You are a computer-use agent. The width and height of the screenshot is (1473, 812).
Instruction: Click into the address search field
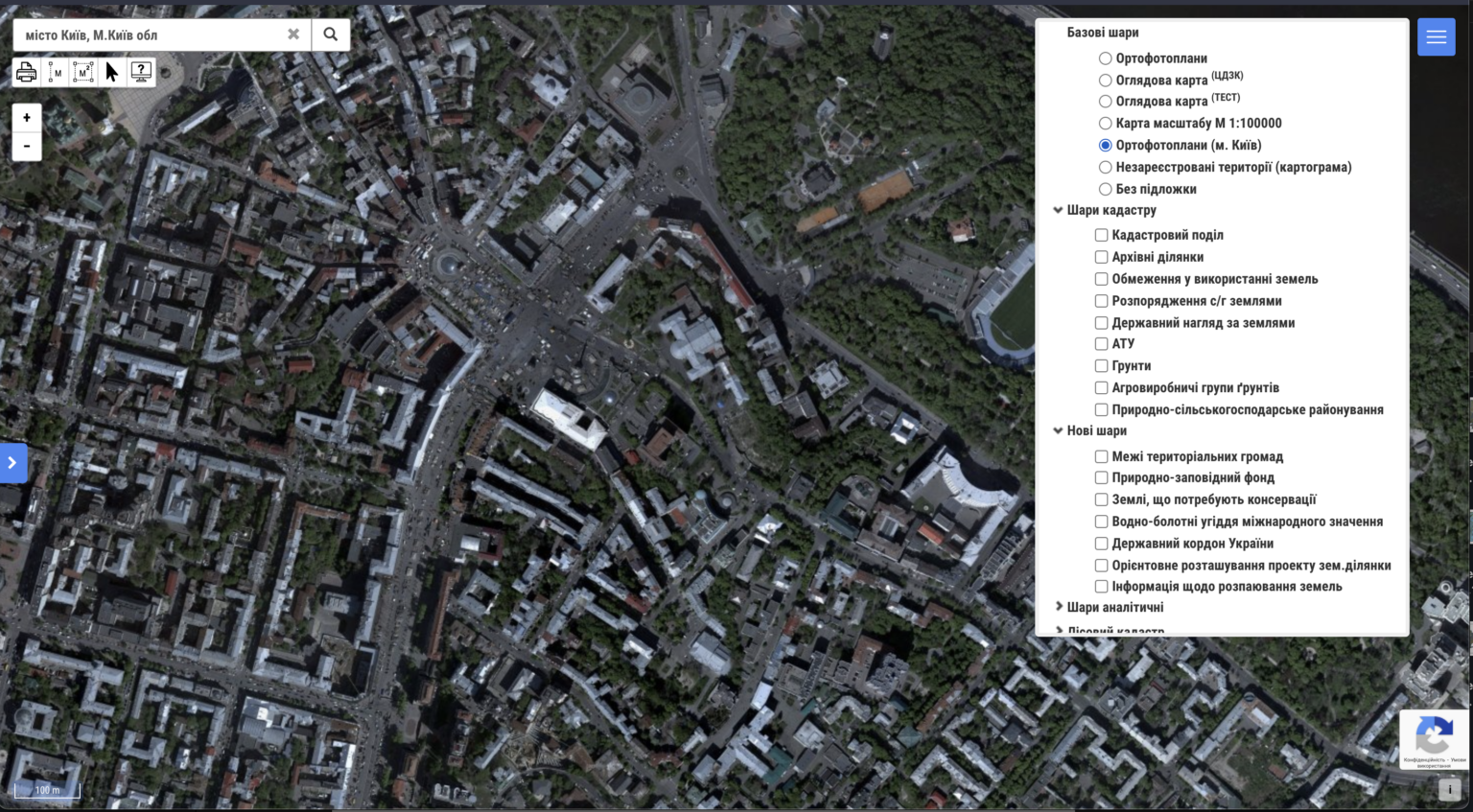point(149,35)
